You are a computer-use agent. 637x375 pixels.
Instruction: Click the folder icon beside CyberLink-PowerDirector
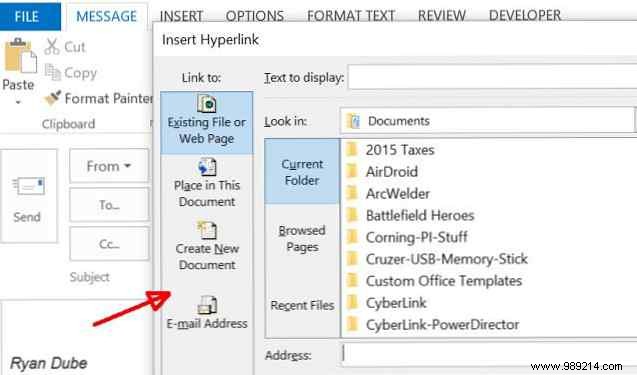[x=351, y=324]
